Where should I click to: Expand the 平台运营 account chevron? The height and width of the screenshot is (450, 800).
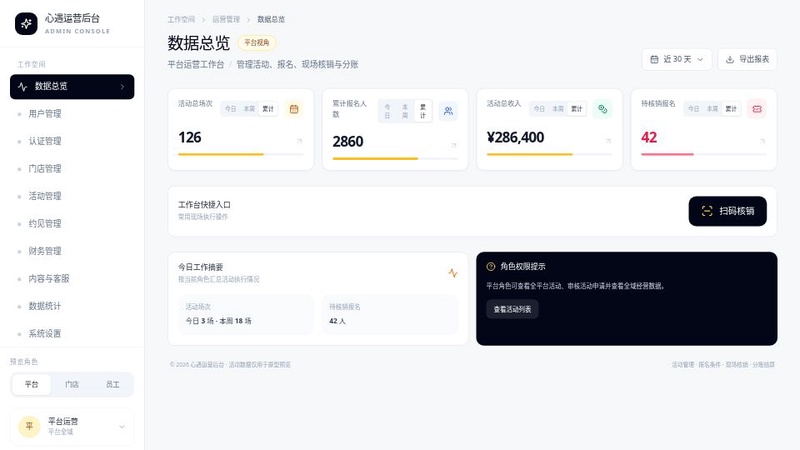pos(121,427)
